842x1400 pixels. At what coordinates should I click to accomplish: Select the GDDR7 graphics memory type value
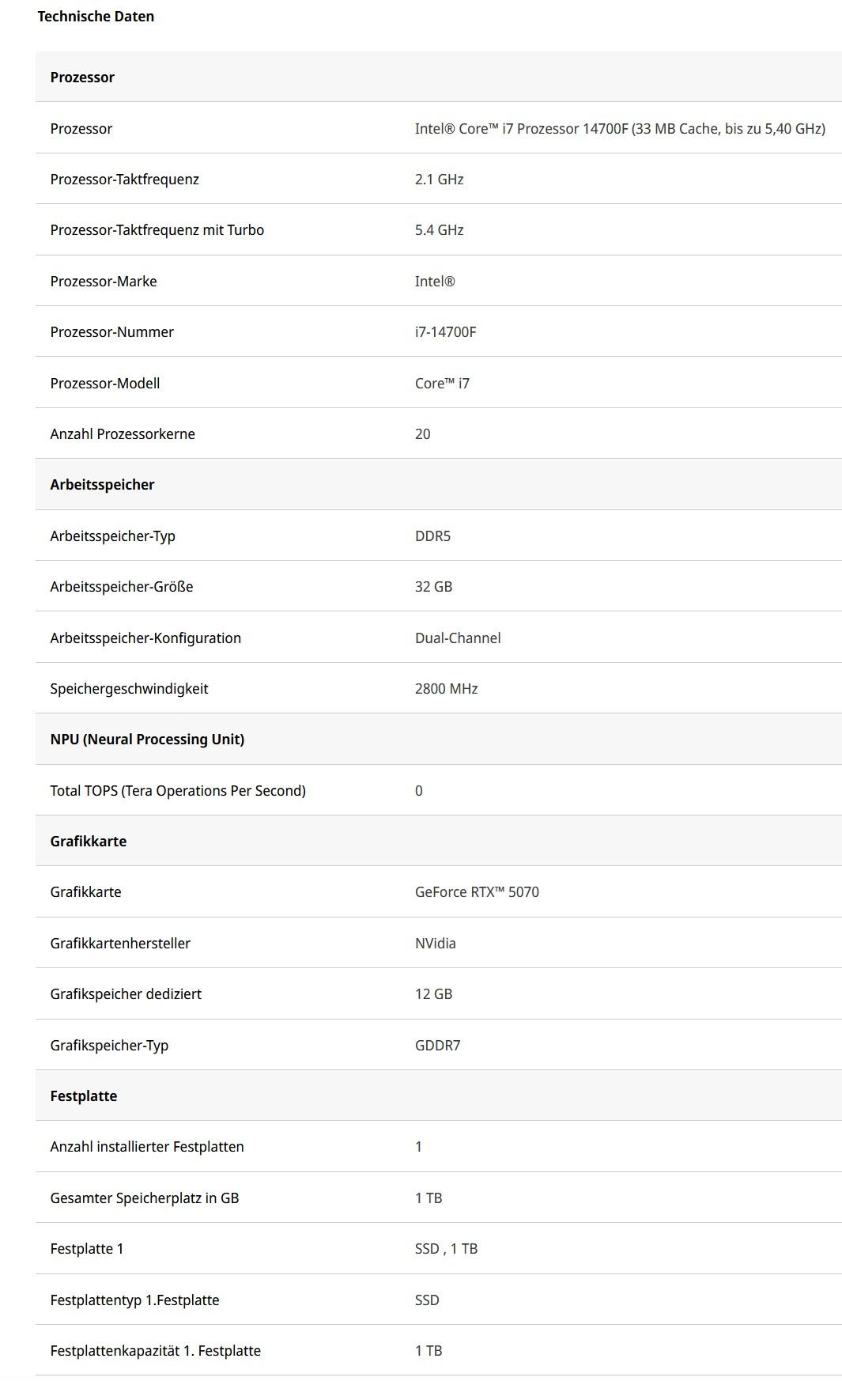pyautogui.click(x=437, y=1046)
